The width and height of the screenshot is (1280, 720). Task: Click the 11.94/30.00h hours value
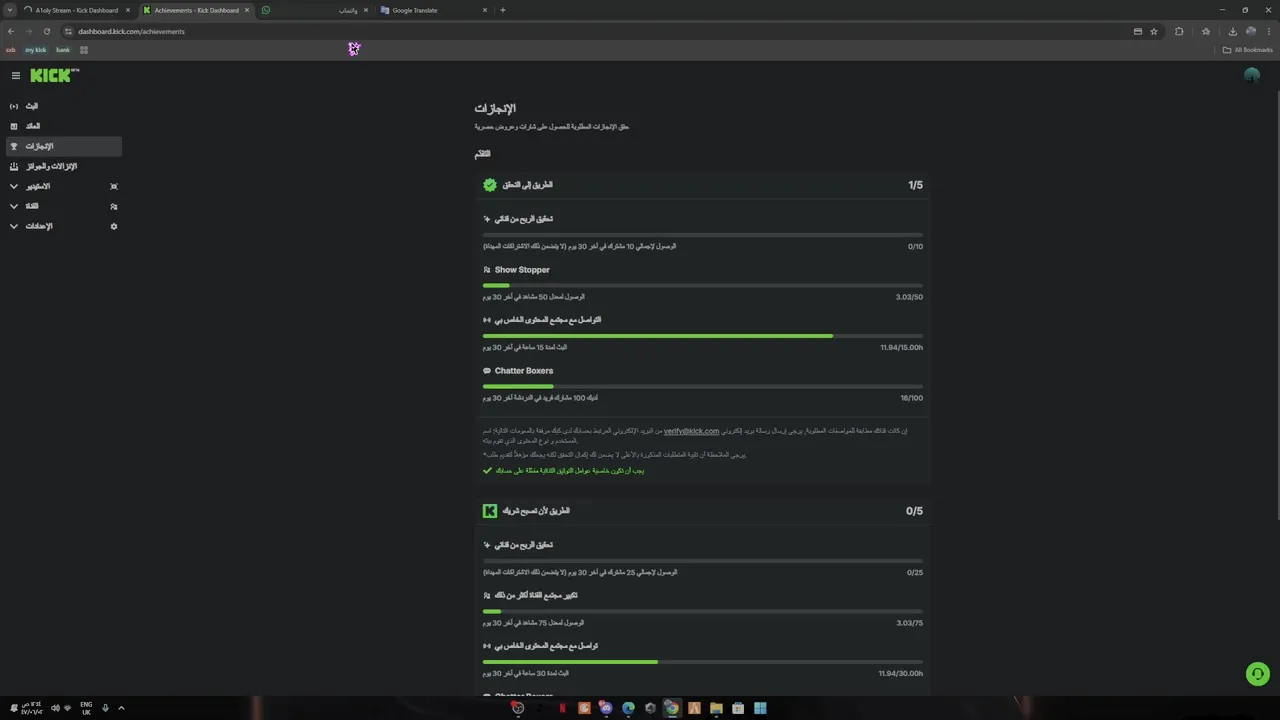pyautogui.click(x=901, y=674)
